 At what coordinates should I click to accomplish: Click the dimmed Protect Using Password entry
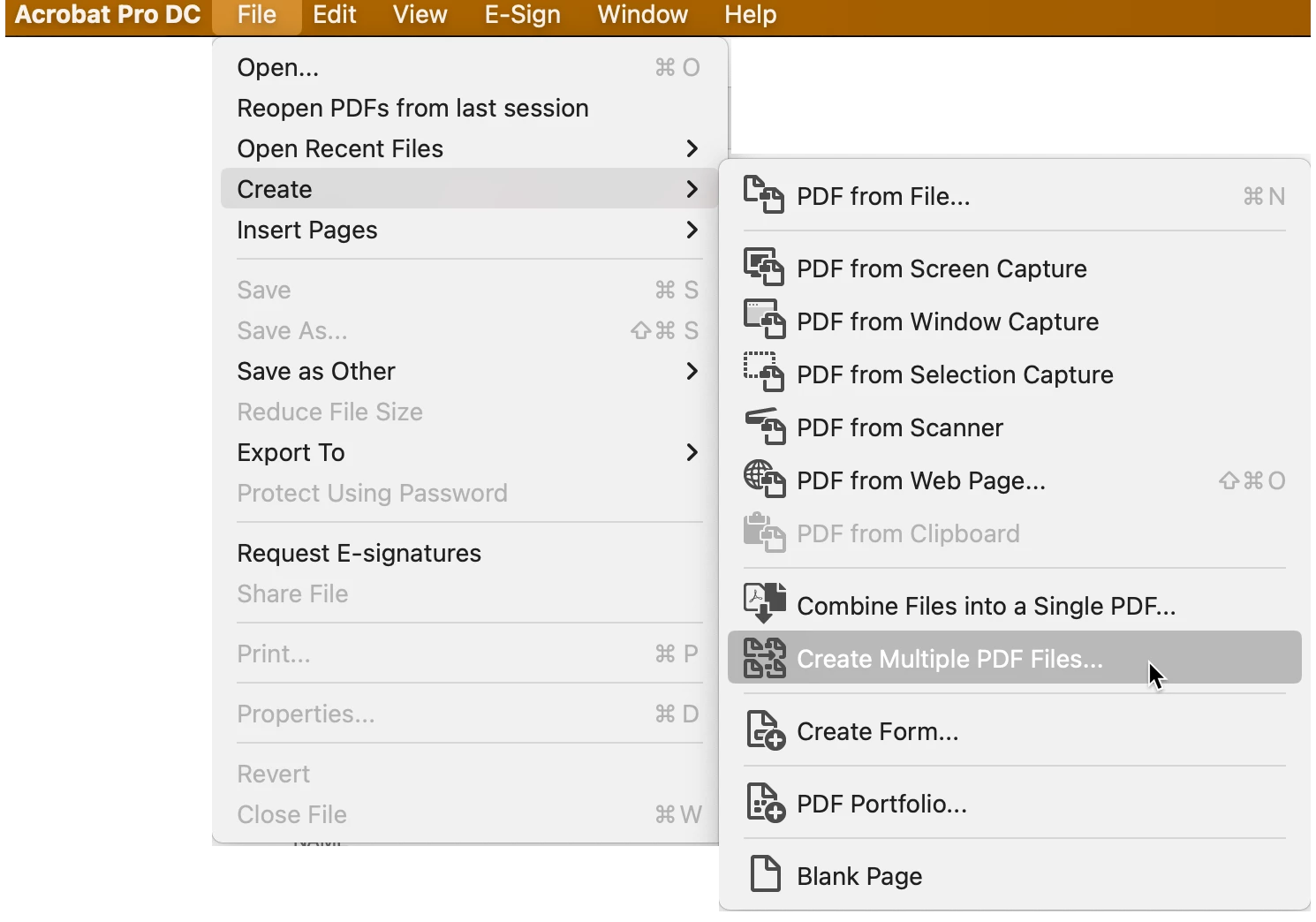click(x=468, y=493)
